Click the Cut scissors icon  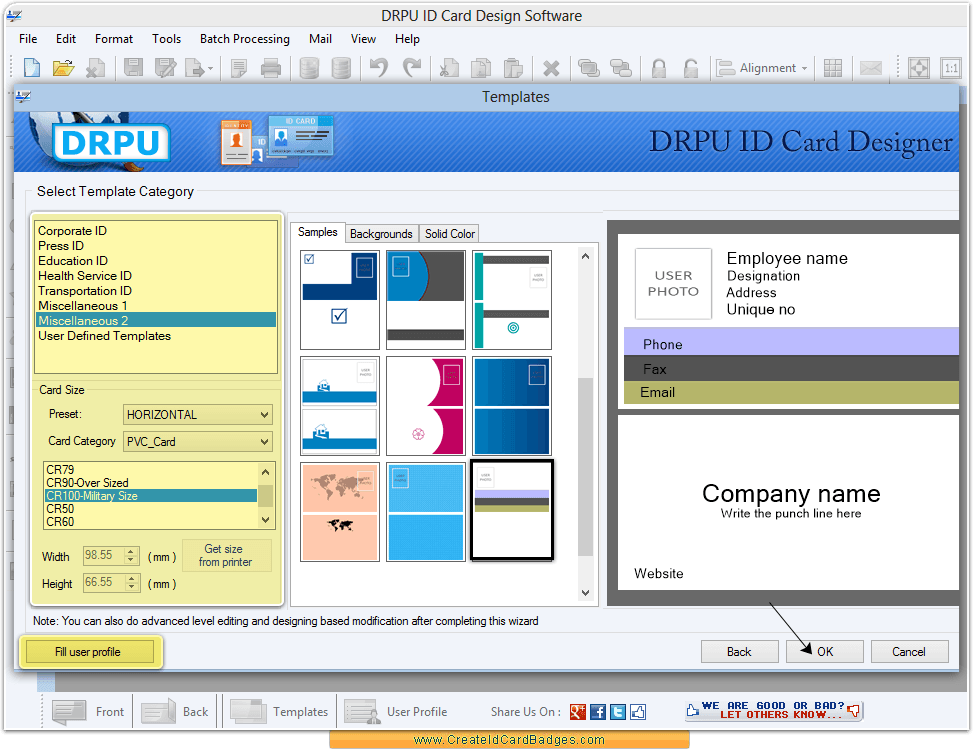pyautogui.click(x=449, y=68)
